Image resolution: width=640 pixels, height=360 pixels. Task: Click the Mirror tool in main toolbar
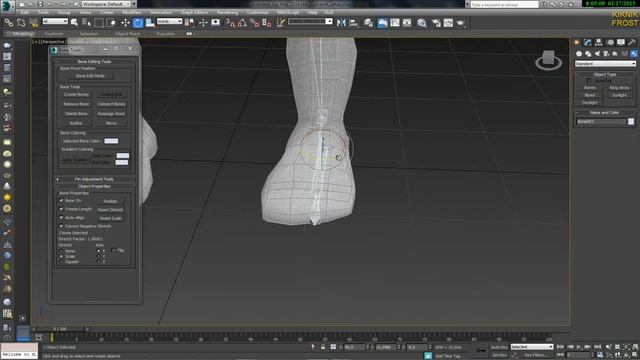(341, 23)
